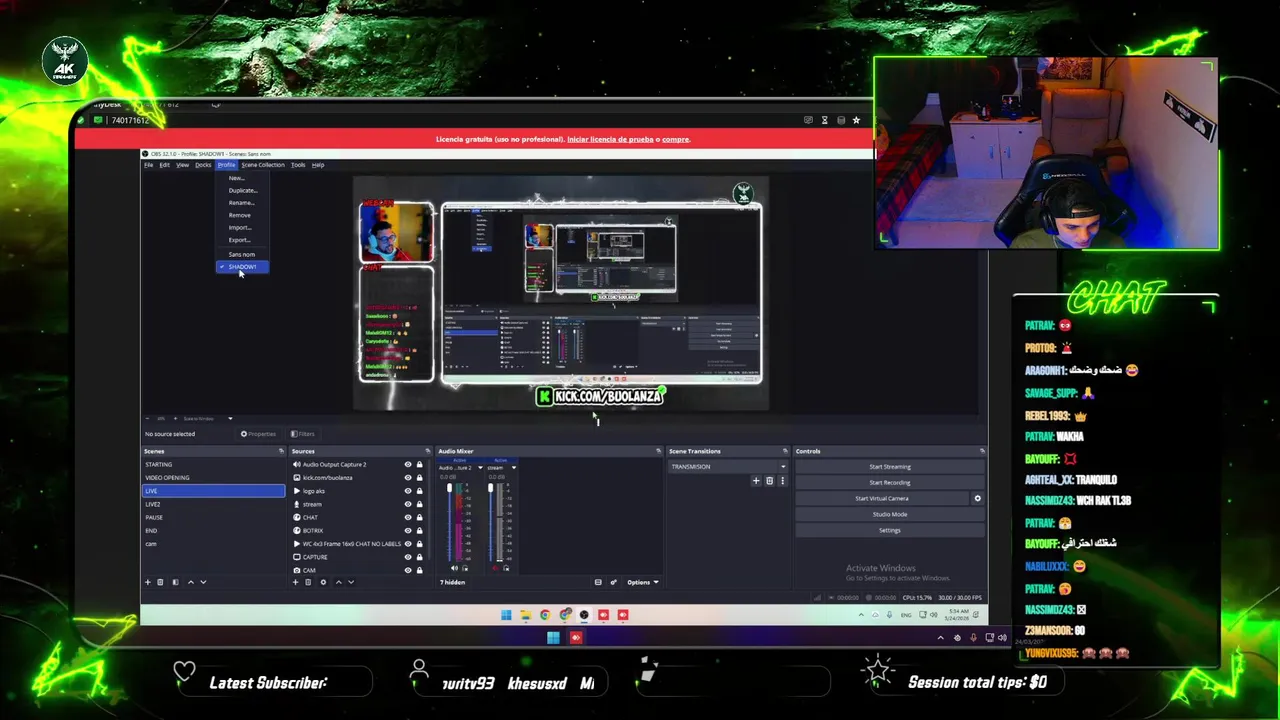The image size is (1280, 720).
Task: Toggle visibility of Audio Output Capture 2
Action: [x=407, y=465]
